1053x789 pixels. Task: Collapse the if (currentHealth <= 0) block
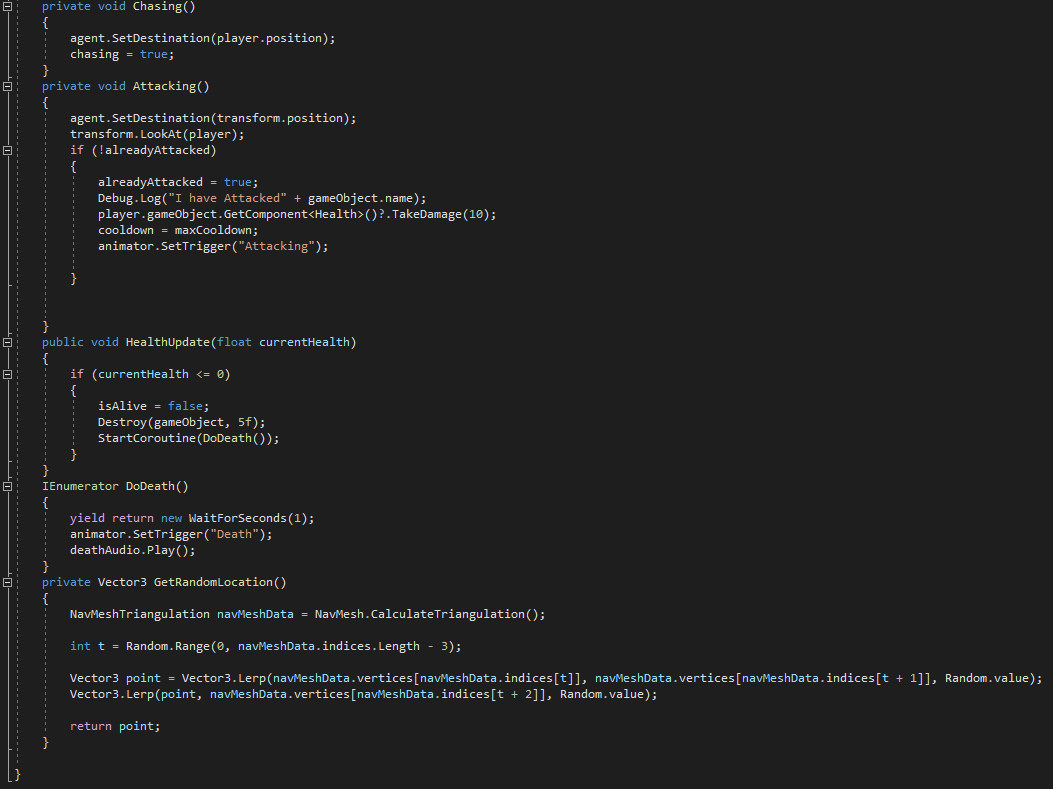pos(8,374)
